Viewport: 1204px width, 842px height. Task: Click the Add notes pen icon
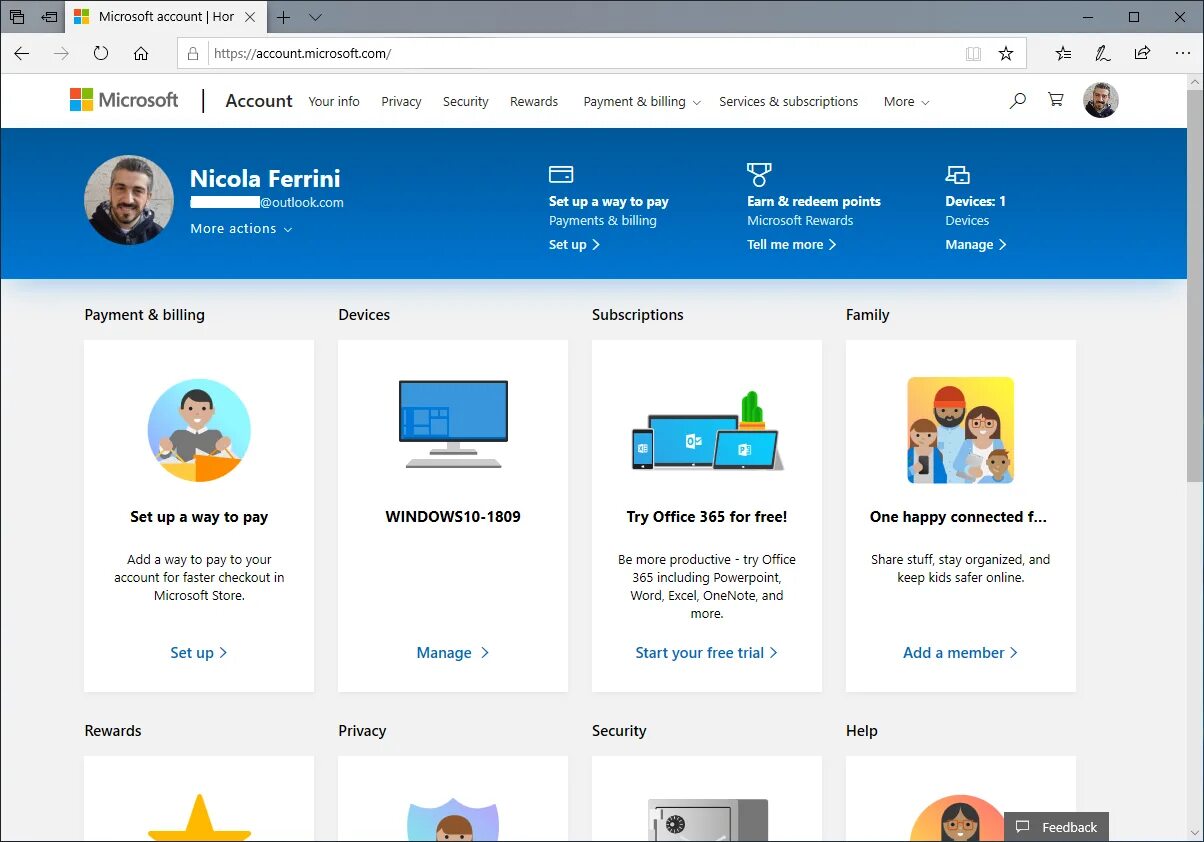click(x=1102, y=54)
